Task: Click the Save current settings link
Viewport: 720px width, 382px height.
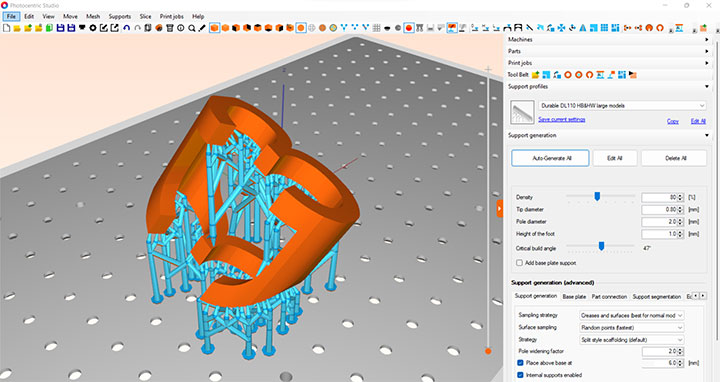Action: 562,120
